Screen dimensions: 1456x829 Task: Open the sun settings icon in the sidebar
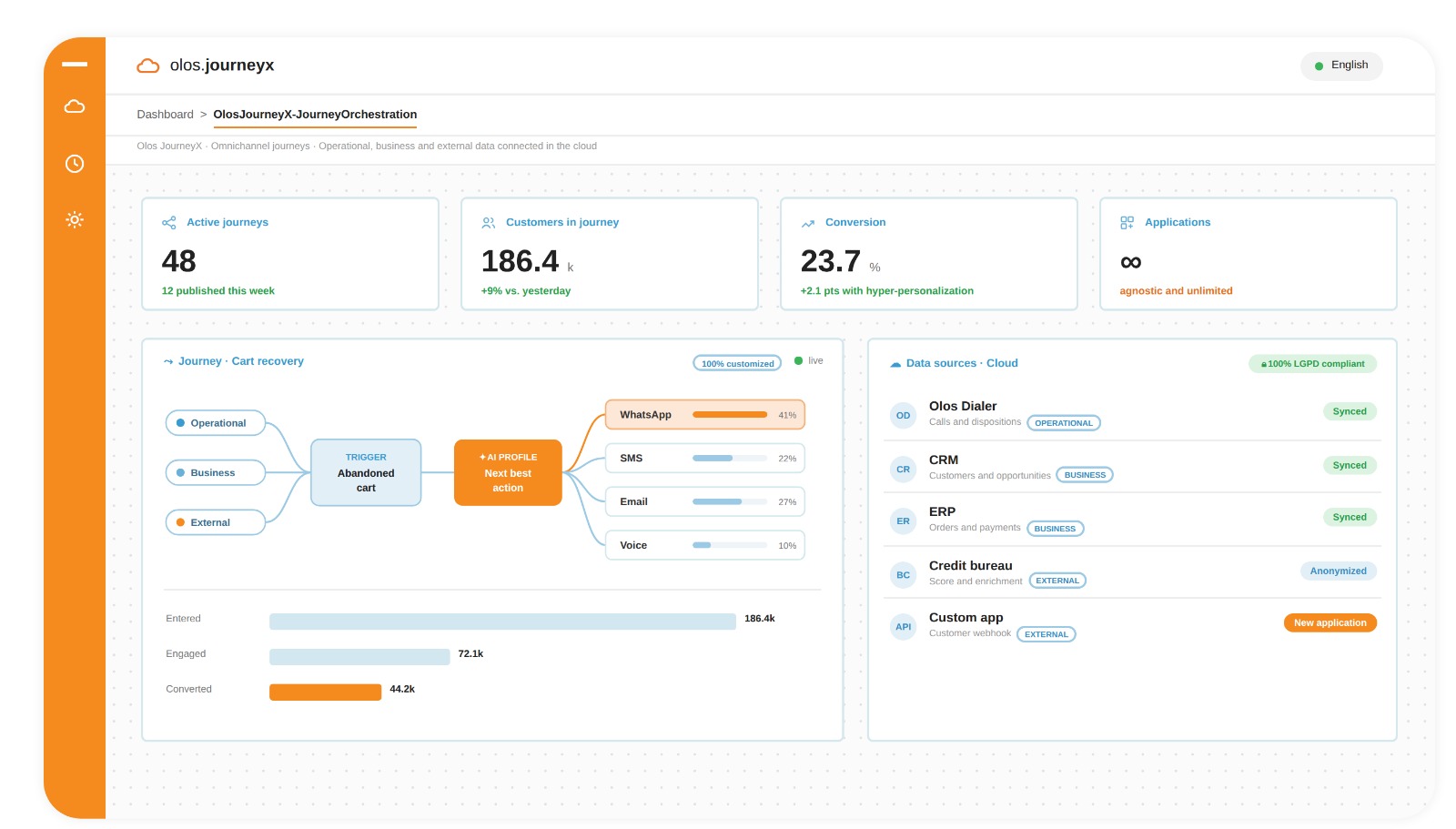pos(75,219)
